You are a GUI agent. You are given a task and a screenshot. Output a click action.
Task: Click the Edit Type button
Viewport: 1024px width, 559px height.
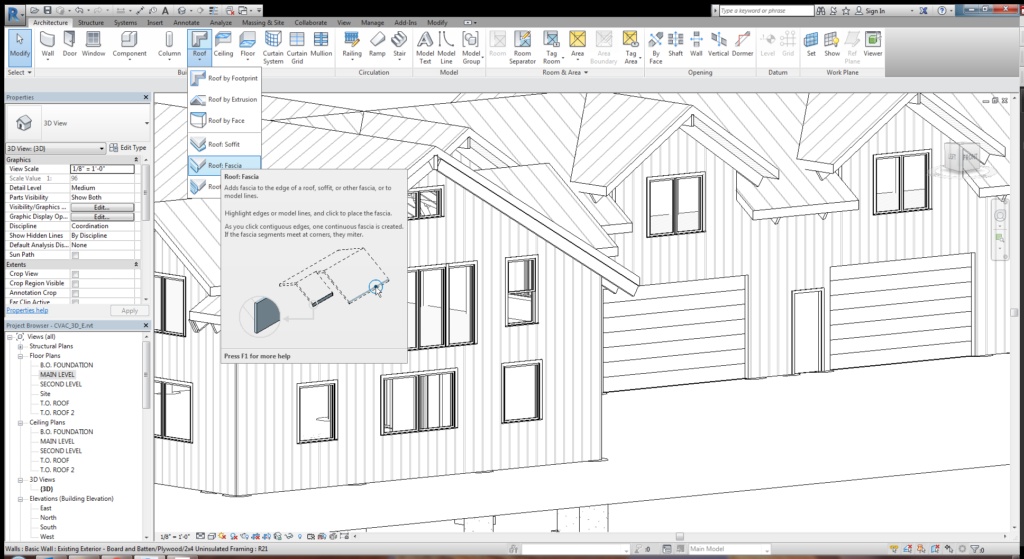click(127, 148)
